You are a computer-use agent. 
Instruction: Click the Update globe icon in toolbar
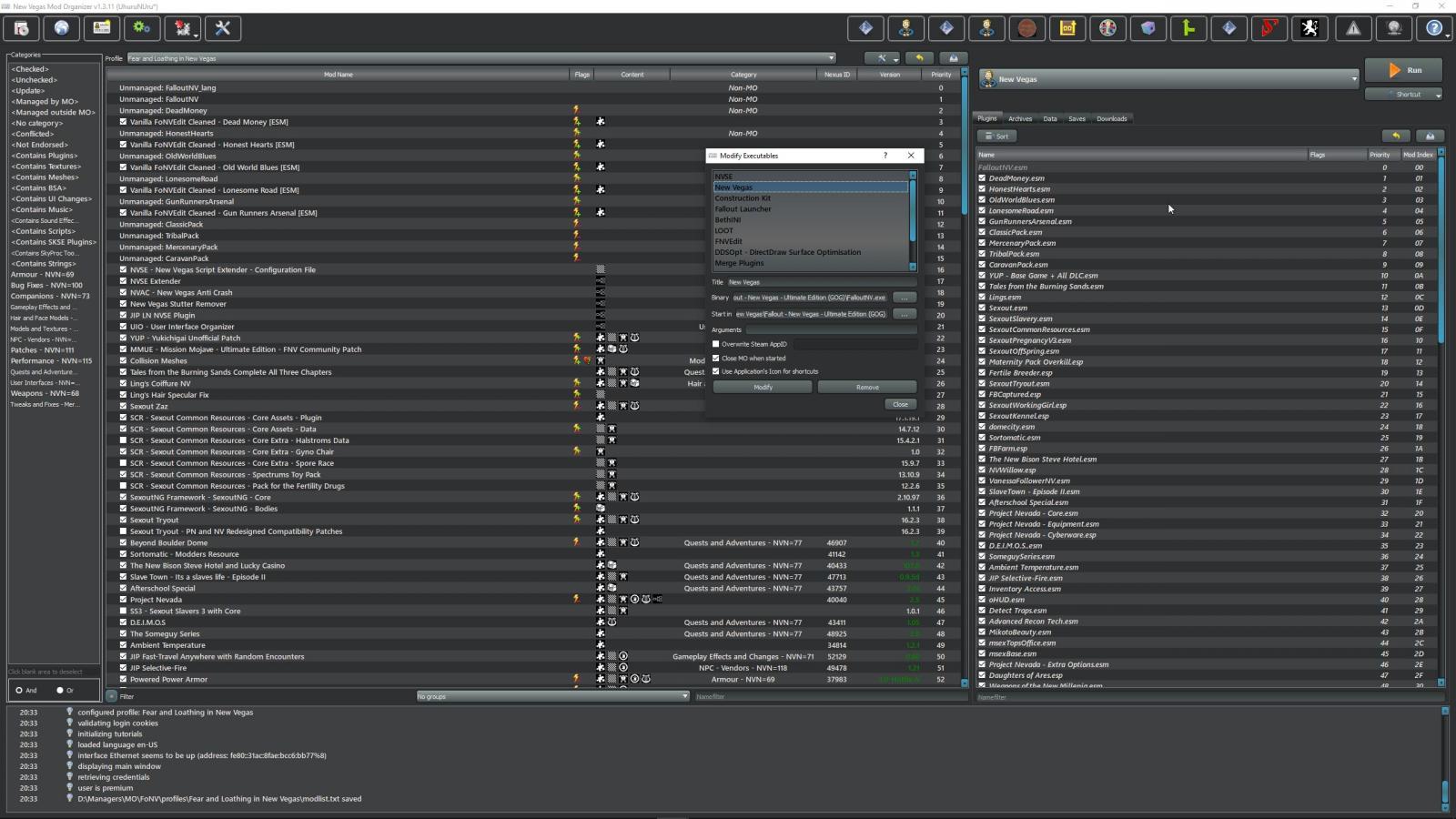(1393, 28)
